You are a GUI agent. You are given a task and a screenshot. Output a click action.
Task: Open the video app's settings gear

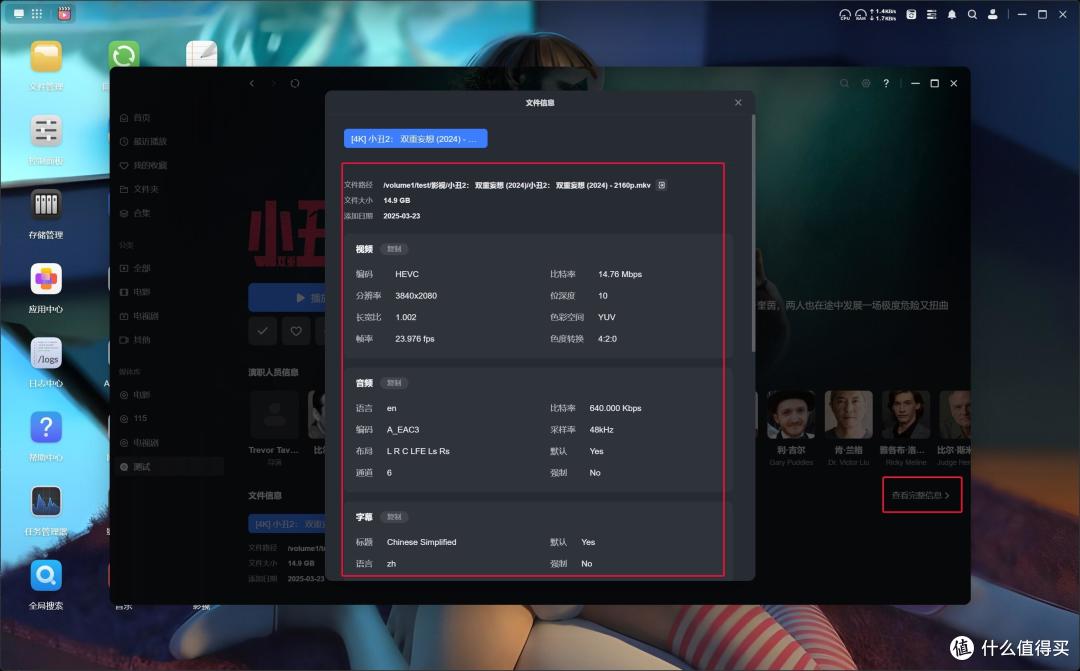[x=866, y=83]
